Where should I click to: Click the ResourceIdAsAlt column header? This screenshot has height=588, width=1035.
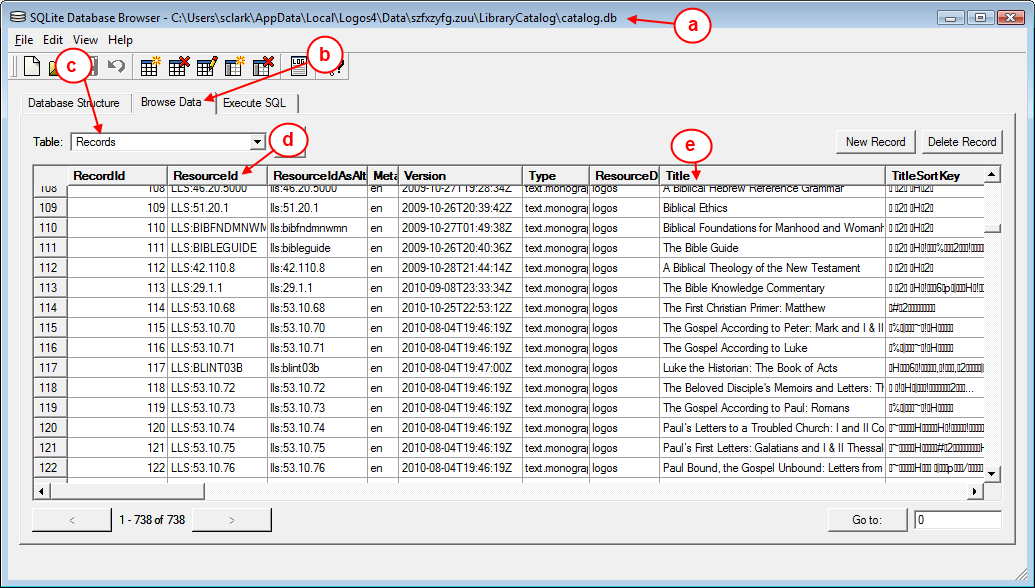pos(317,176)
